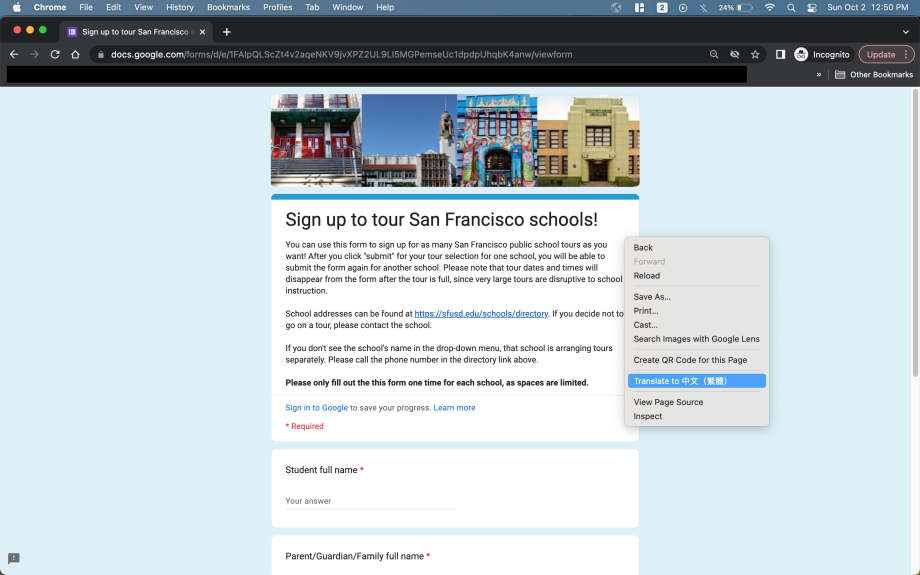This screenshot has width=920, height=575.
Task: Click the browser back arrow
Action: 14,54
